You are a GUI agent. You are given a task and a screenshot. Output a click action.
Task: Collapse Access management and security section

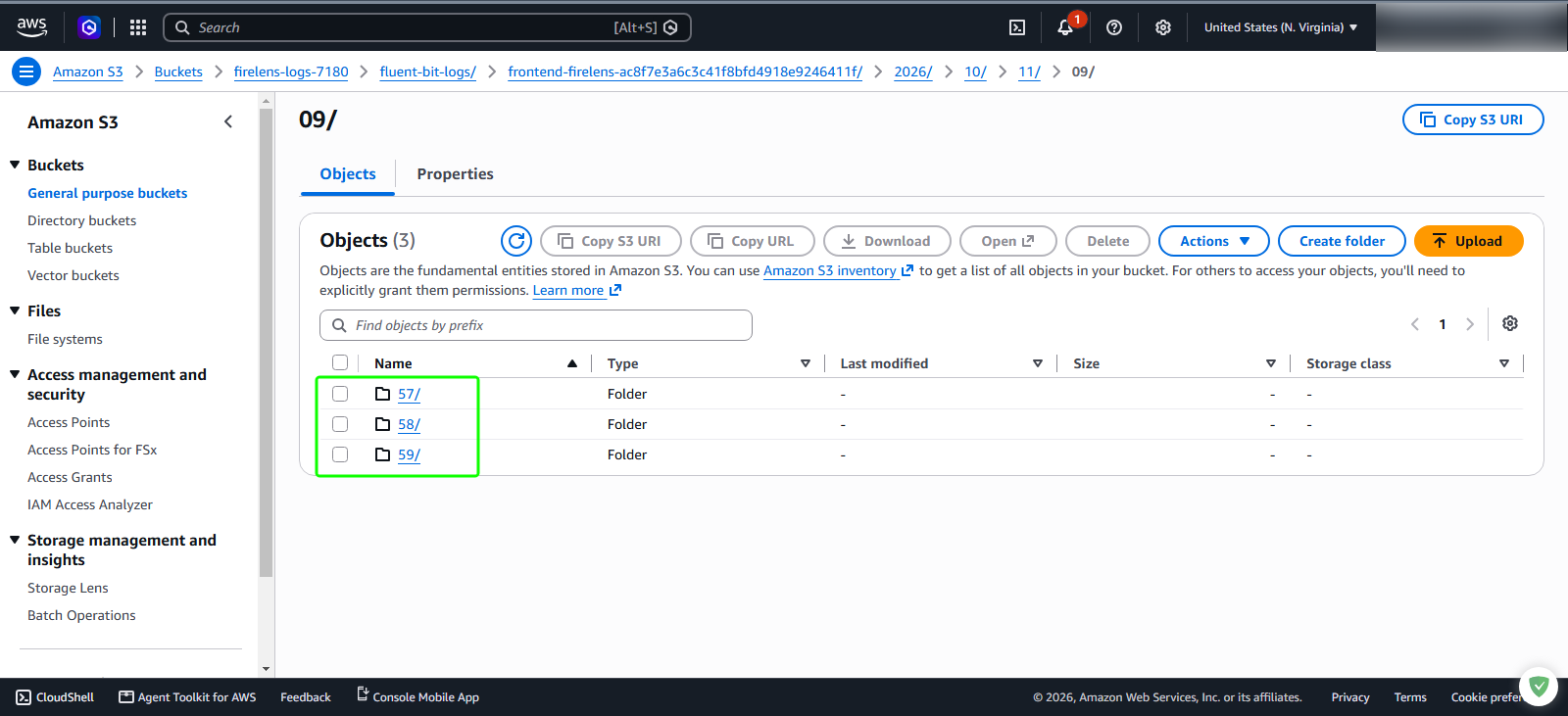point(15,374)
